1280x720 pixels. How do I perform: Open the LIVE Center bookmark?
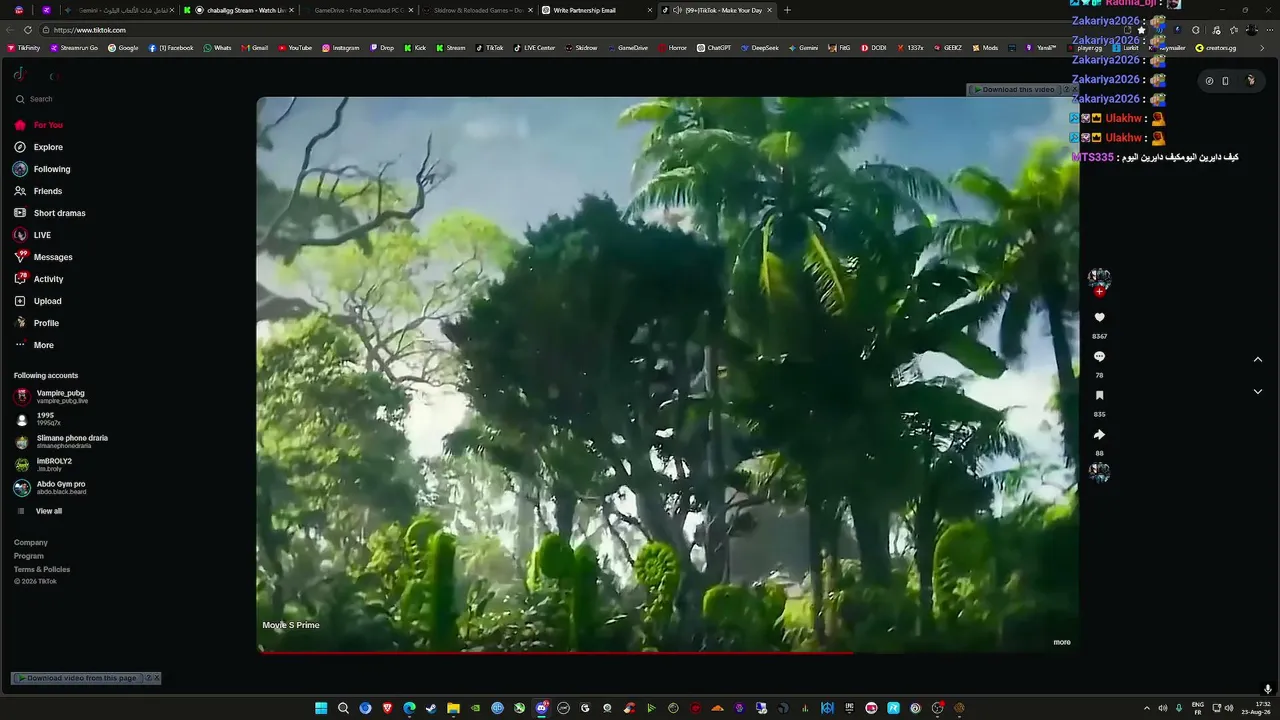535,48
